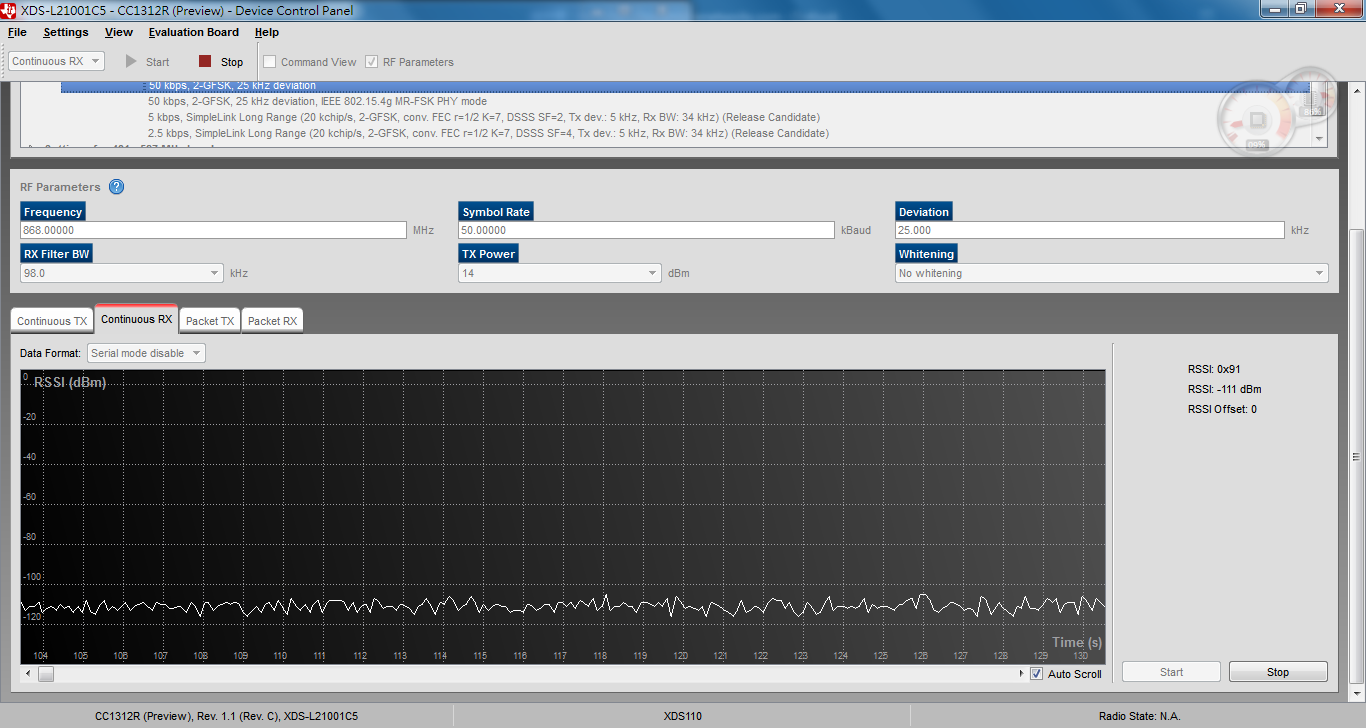Open the Whitening dropdown
The image size is (1366, 728).
click(x=1112, y=273)
